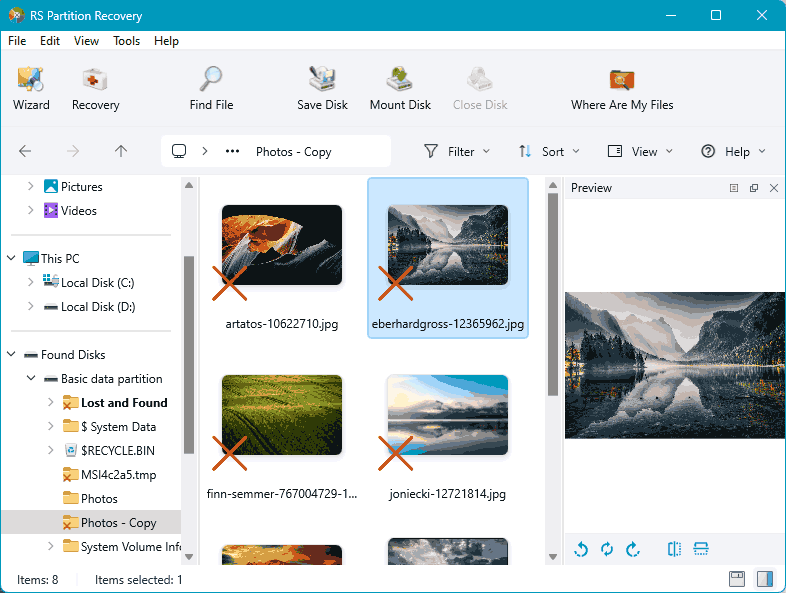Go up one folder level
Screen dimensions: 786x593
pos(121,151)
